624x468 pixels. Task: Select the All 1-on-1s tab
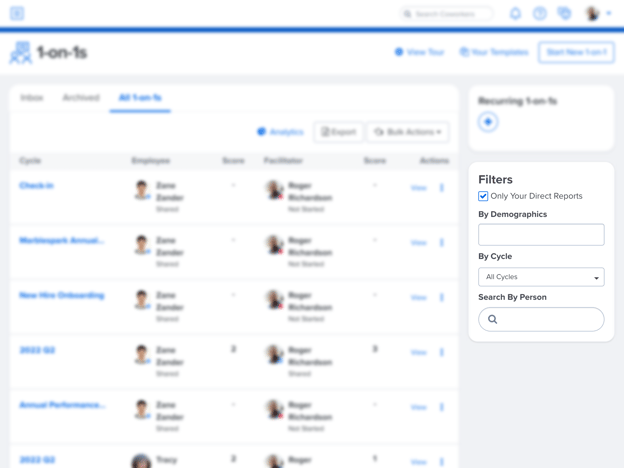click(x=140, y=98)
